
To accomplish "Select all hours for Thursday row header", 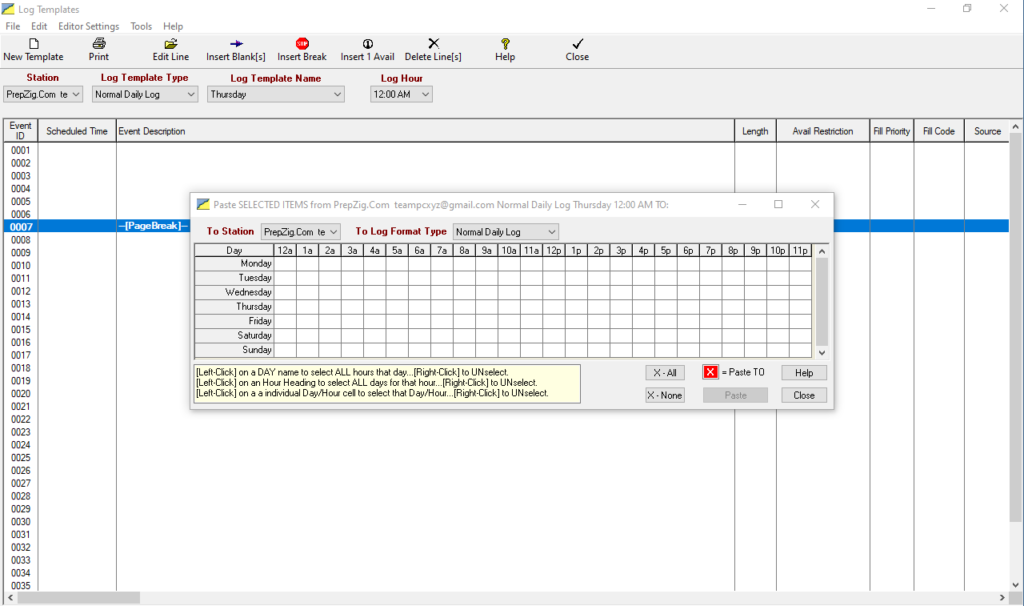I will pyautogui.click(x=234, y=306).
